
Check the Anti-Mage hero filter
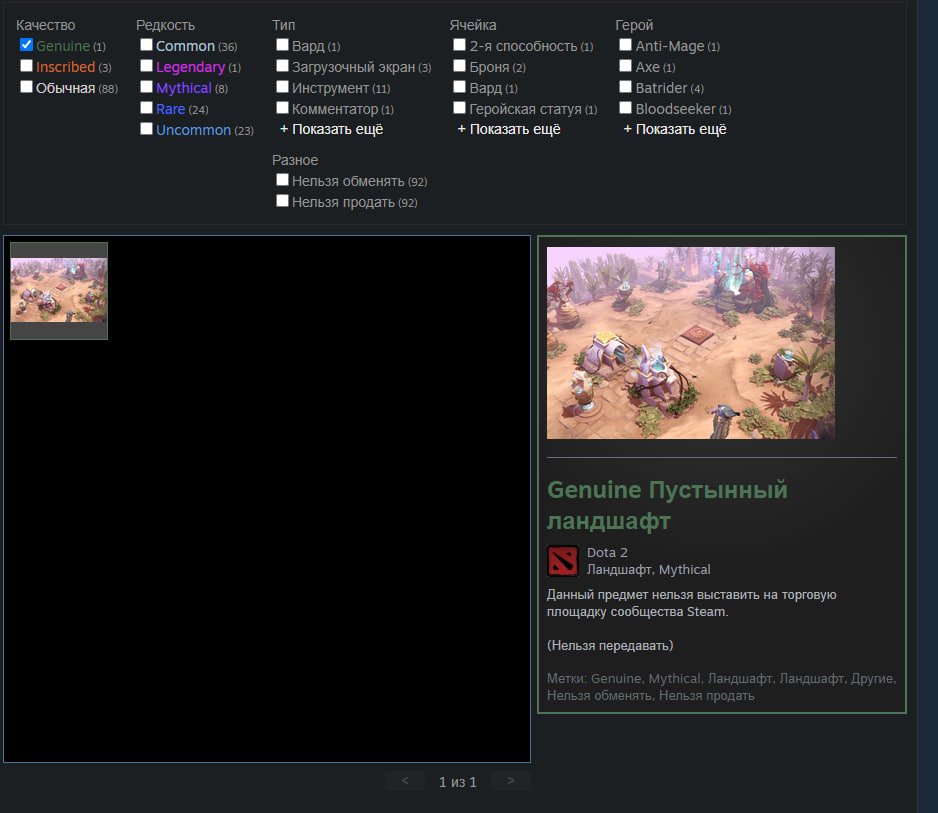pyautogui.click(x=626, y=45)
